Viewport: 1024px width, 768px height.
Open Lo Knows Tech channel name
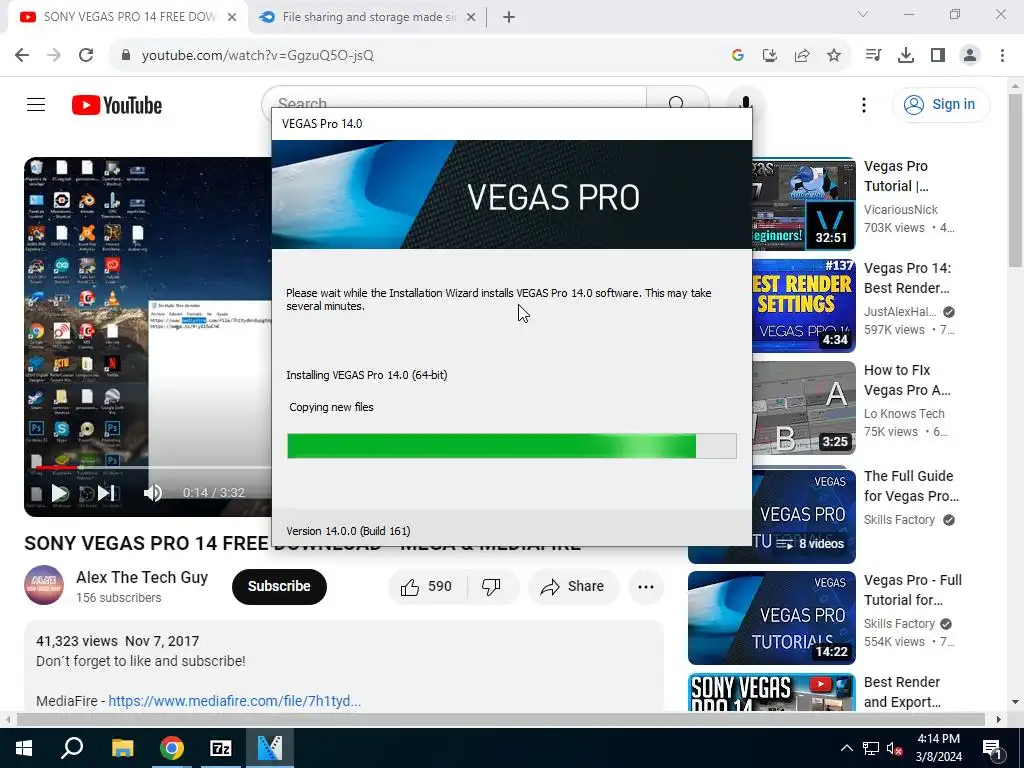tap(904, 413)
